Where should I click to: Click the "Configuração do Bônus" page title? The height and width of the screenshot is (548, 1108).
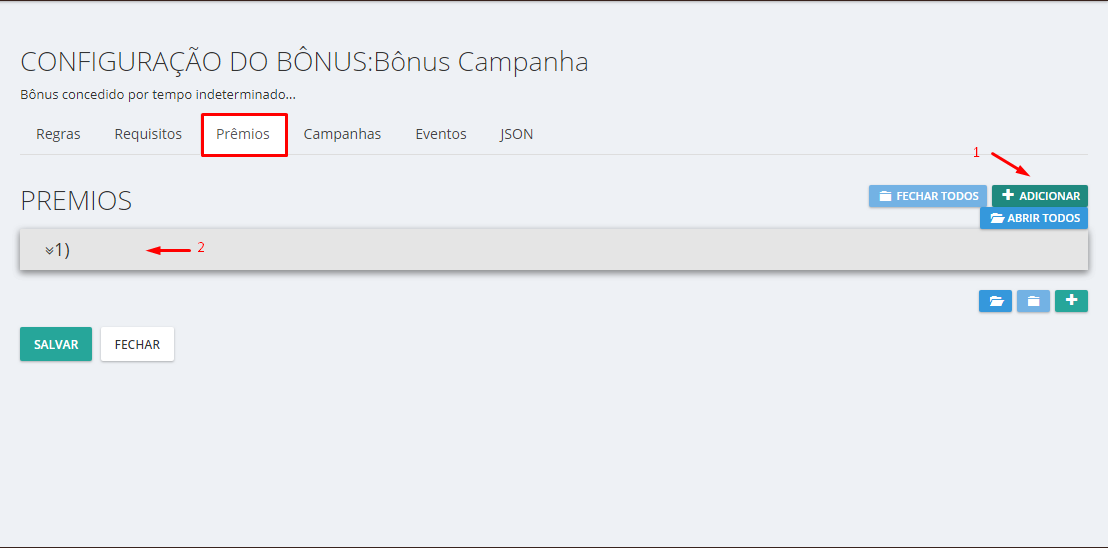[x=304, y=62]
